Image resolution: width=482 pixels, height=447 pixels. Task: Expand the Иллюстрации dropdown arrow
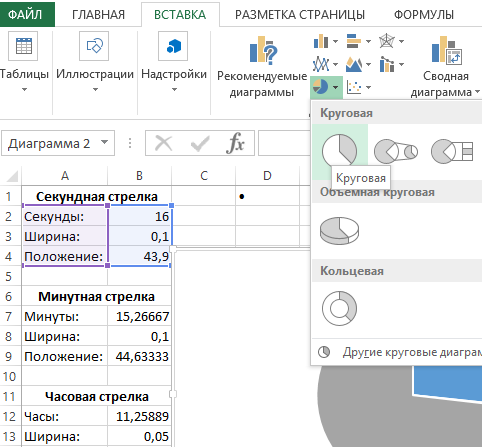pos(95,89)
